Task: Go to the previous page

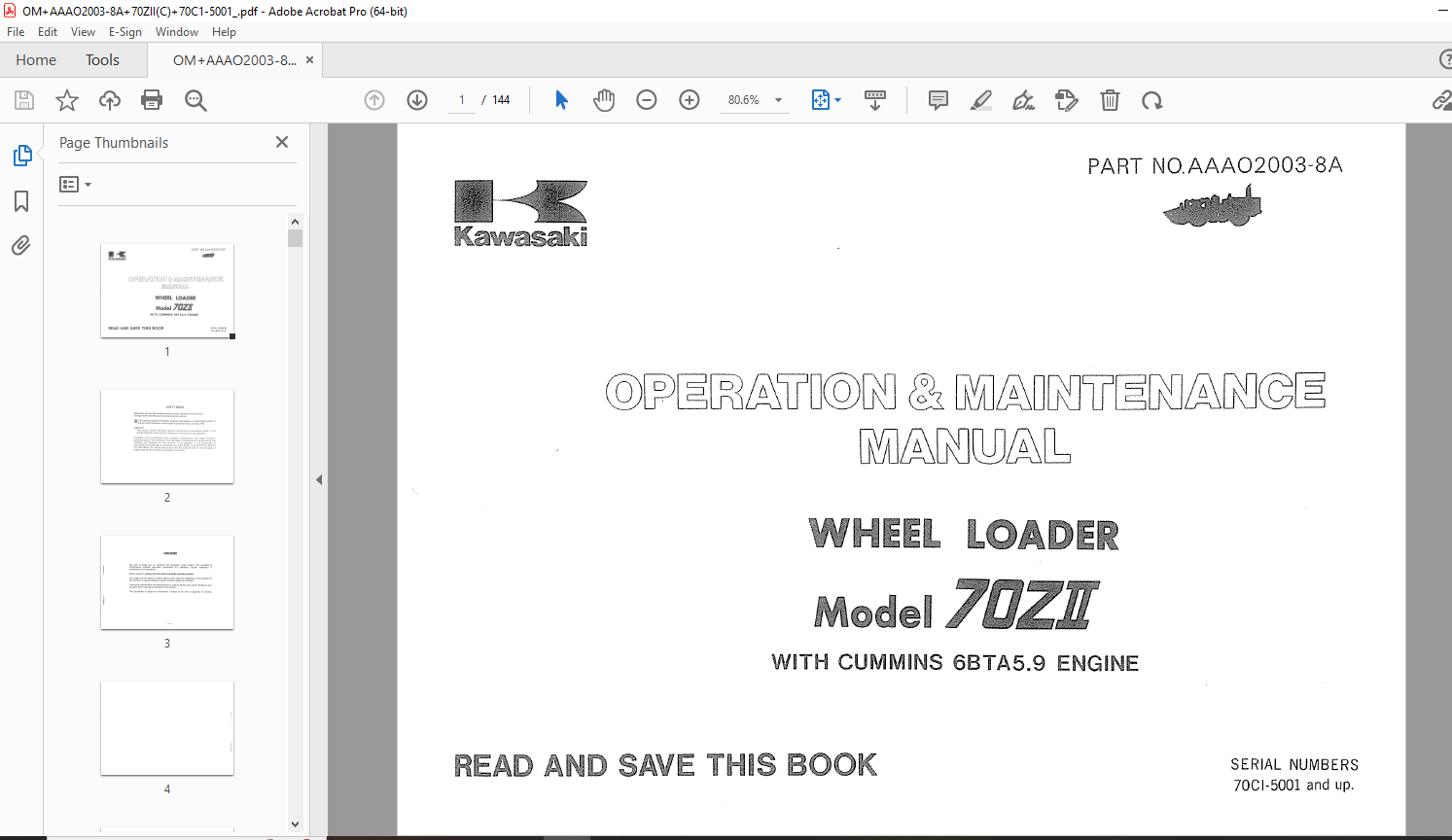Action: coord(374,100)
